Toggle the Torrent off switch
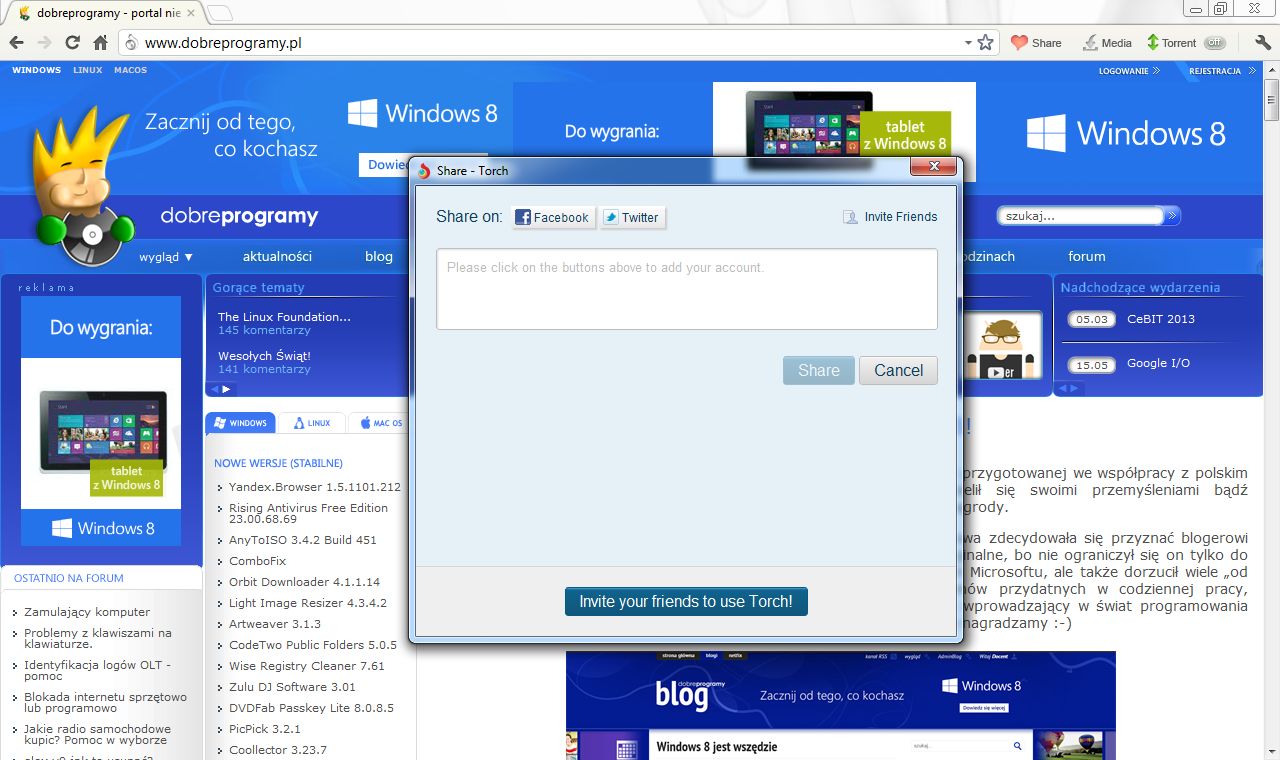Image resolution: width=1280 pixels, height=760 pixels. 1214,43
